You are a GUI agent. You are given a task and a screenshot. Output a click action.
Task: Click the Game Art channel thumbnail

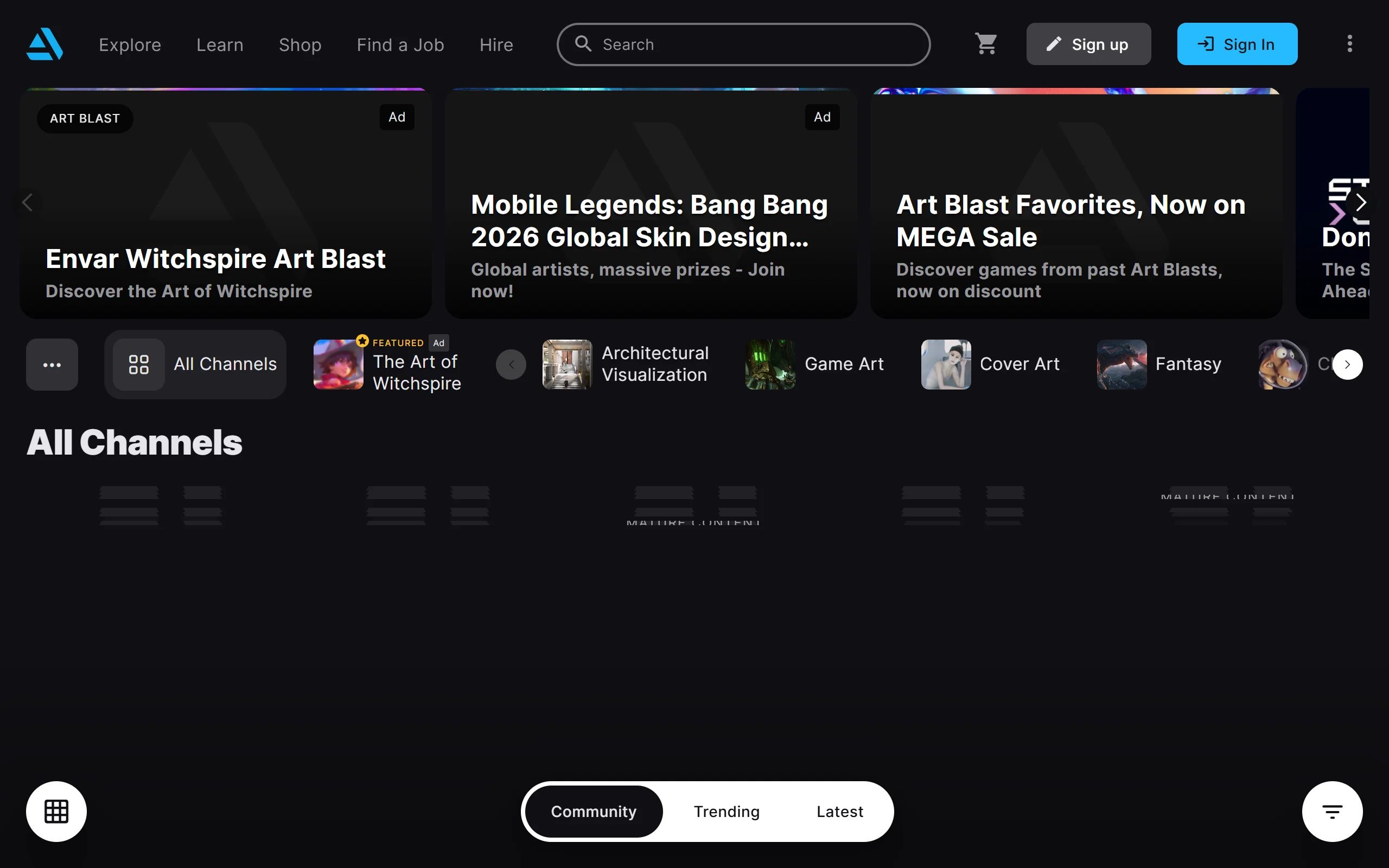[x=770, y=364]
